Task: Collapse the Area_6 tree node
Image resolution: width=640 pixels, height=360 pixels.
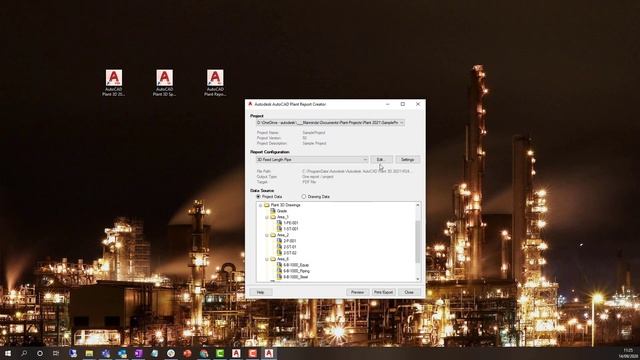Action: click(267, 259)
